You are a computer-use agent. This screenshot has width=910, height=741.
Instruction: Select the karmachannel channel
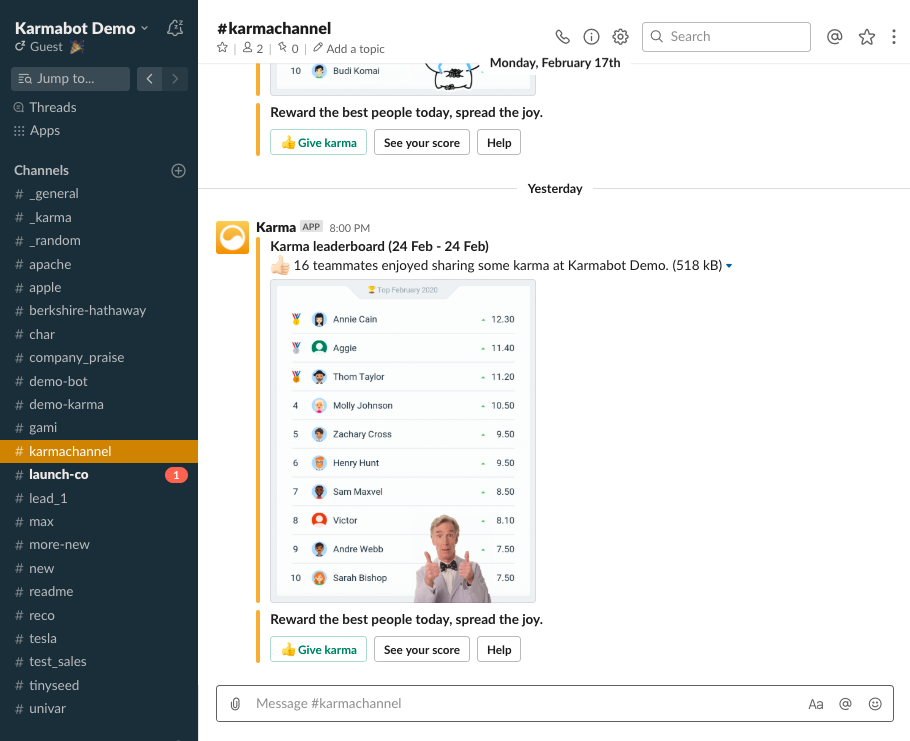(x=99, y=451)
